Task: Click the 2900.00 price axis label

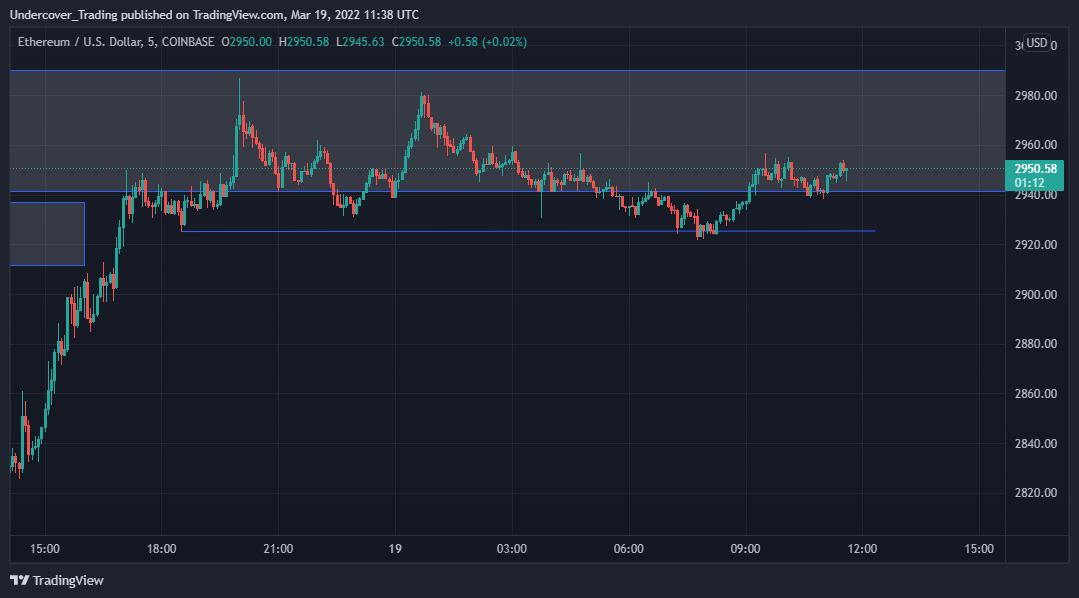Action: 1036,295
